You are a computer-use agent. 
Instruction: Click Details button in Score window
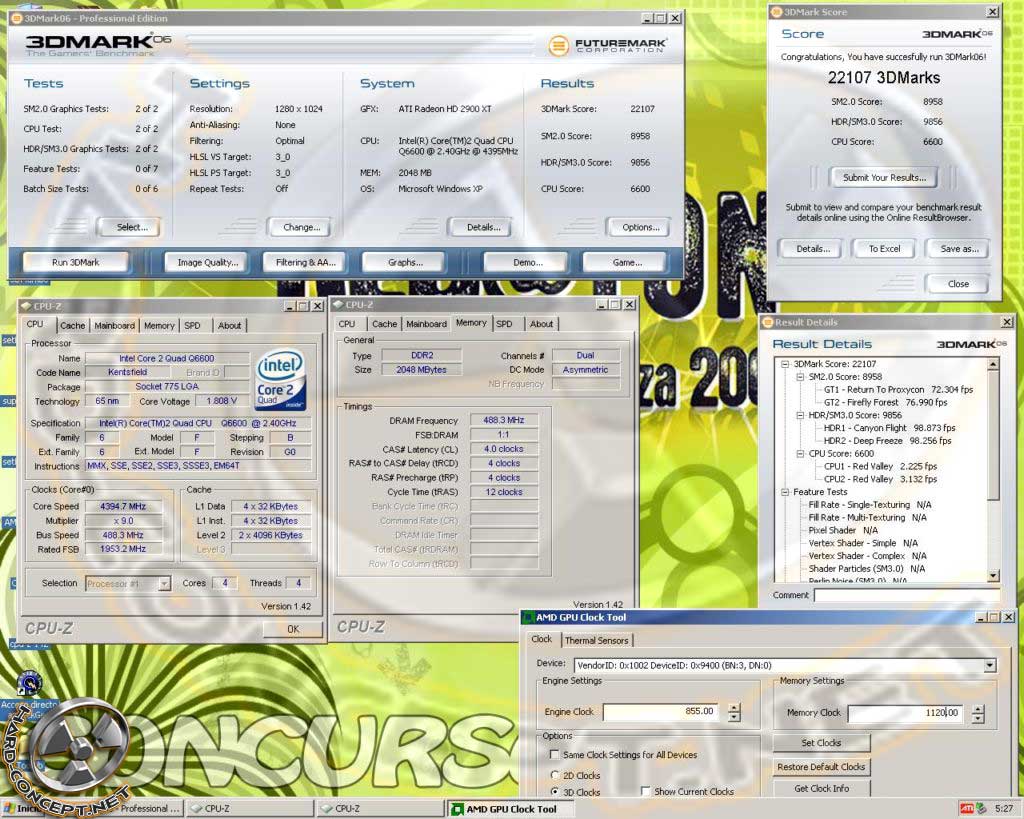tap(813, 249)
